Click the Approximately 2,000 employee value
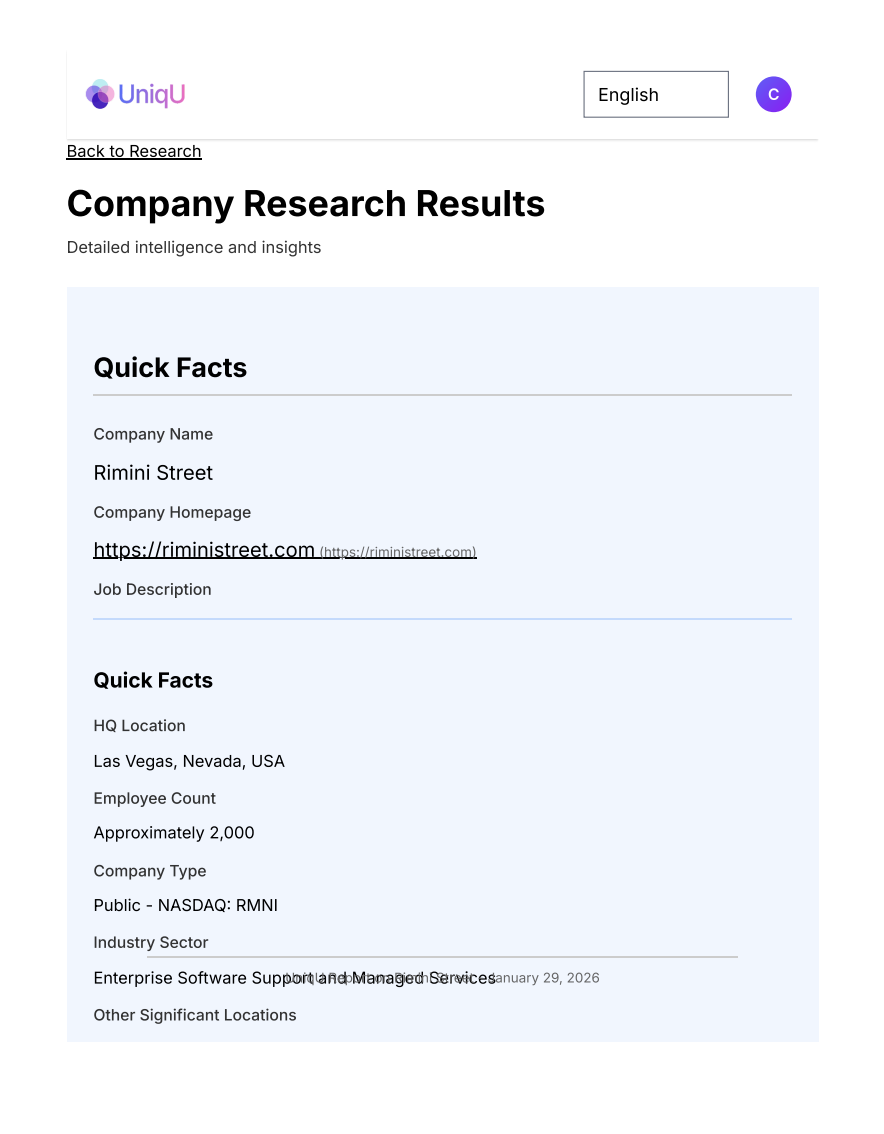 click(x=174, y=833)
